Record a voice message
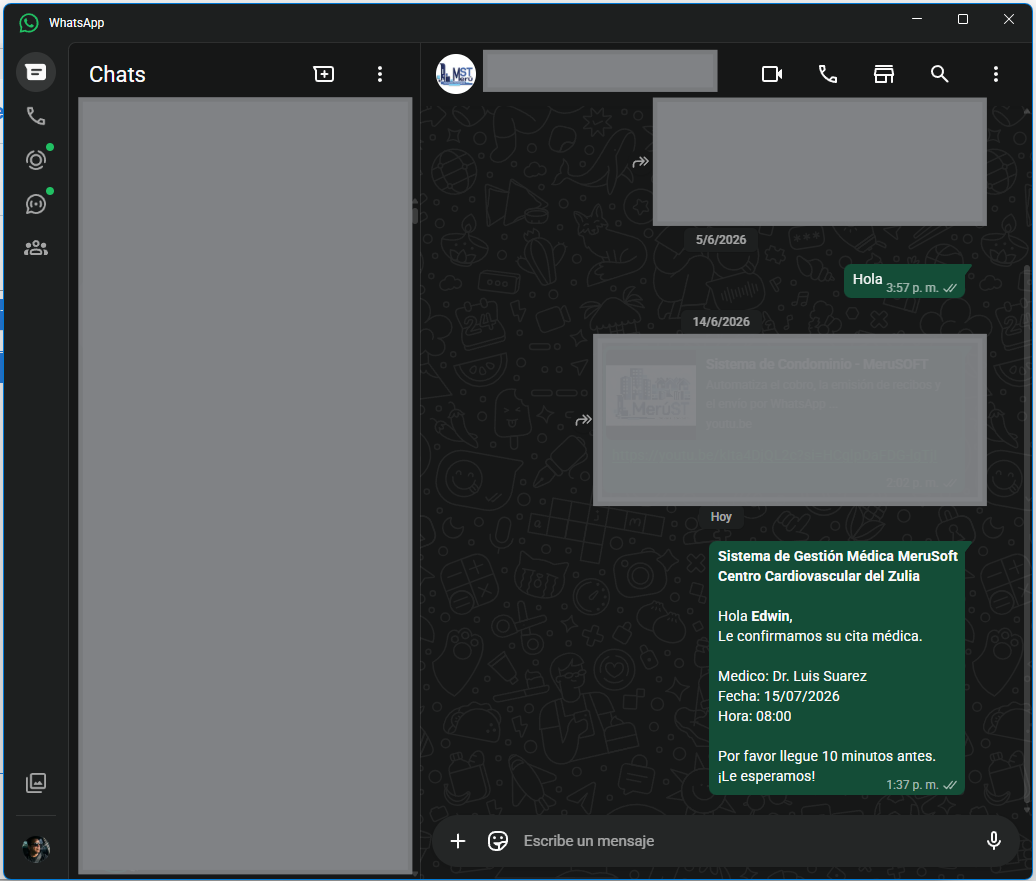This screenshot has width=1036, height=881. pos(994,841)
